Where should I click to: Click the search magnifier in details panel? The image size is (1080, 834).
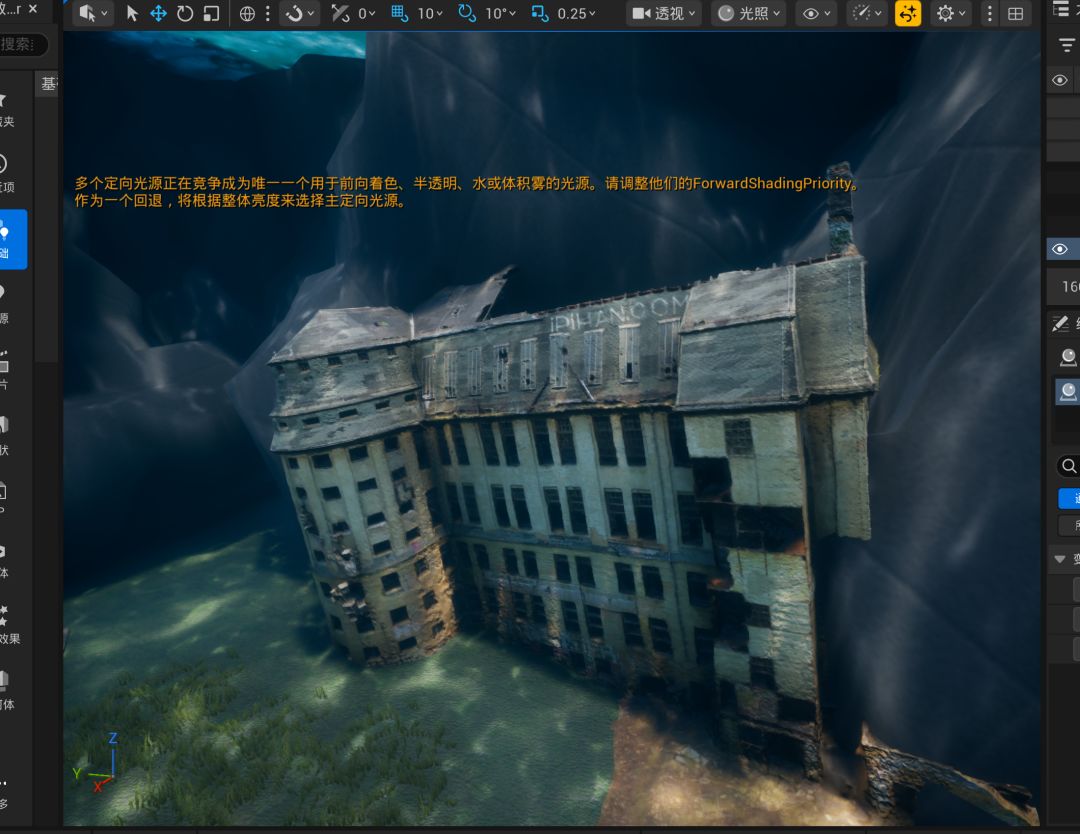pyautogui.click(x=1068, y=466)
